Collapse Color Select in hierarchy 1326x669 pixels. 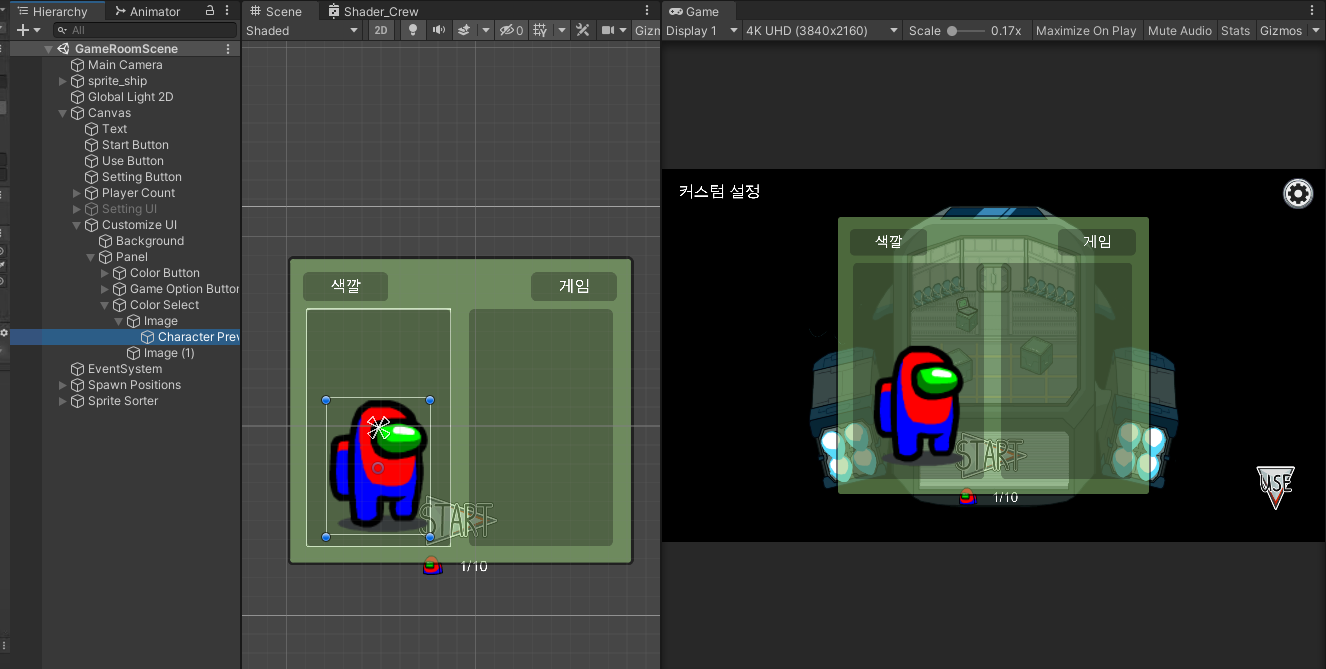point(104,305)
